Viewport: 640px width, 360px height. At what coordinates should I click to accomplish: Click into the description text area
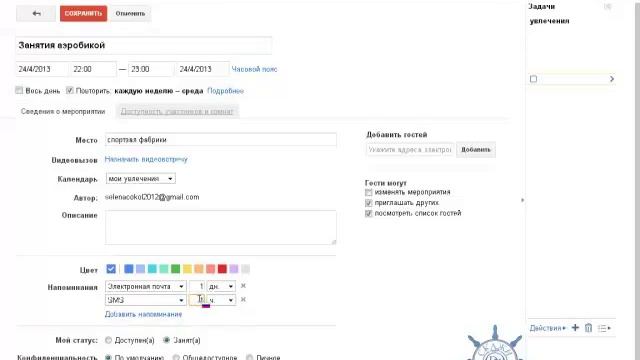pos(221,228)
